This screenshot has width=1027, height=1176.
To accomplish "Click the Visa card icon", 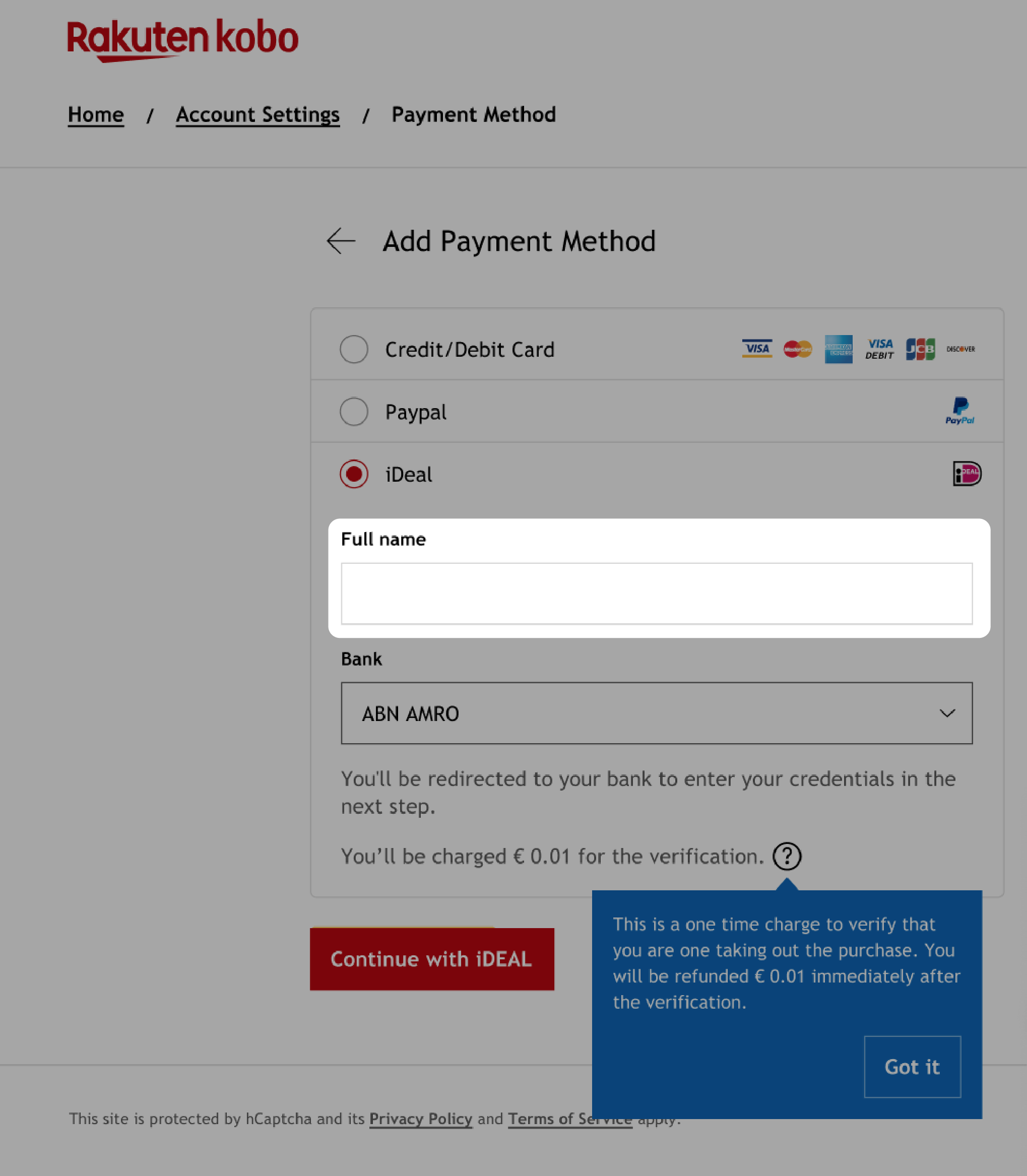I will coord(757,348).
